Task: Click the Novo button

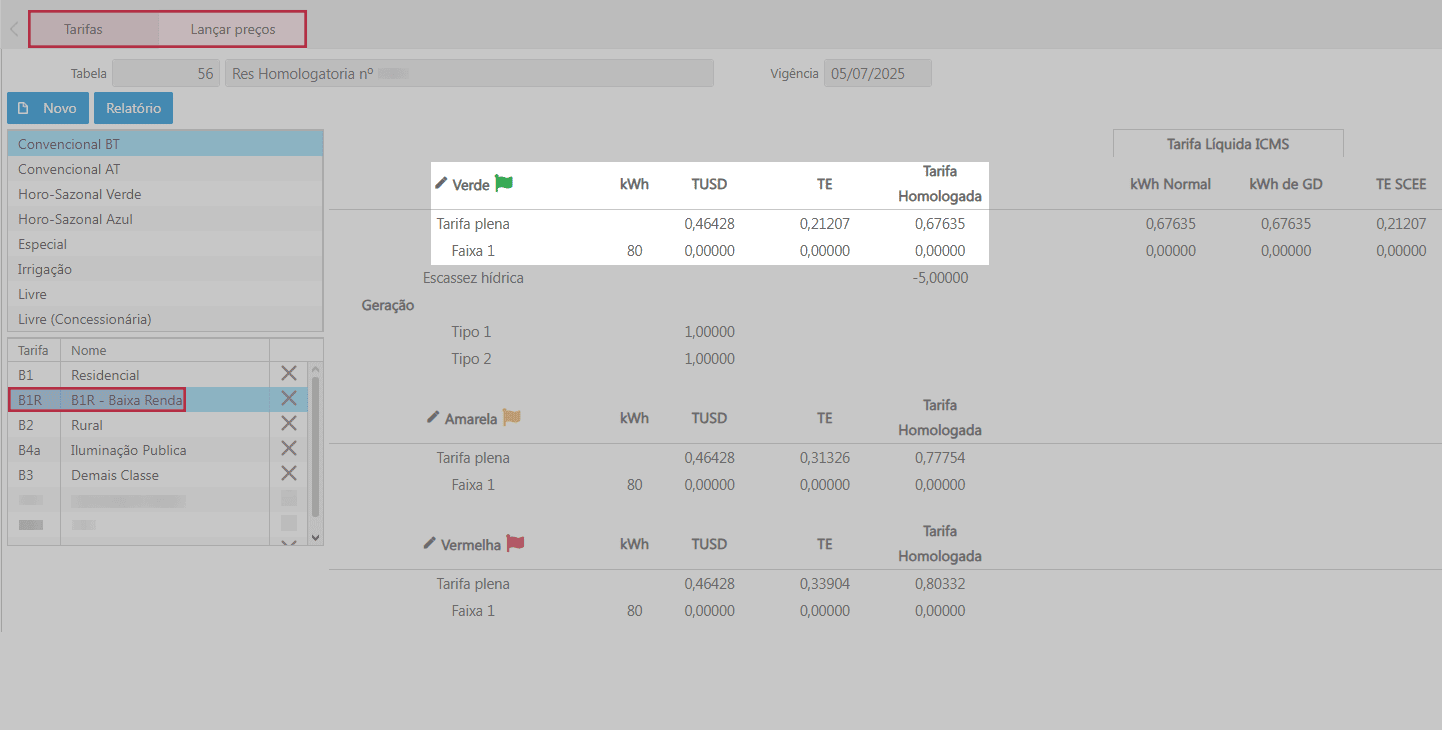Action: click(48, 108)
